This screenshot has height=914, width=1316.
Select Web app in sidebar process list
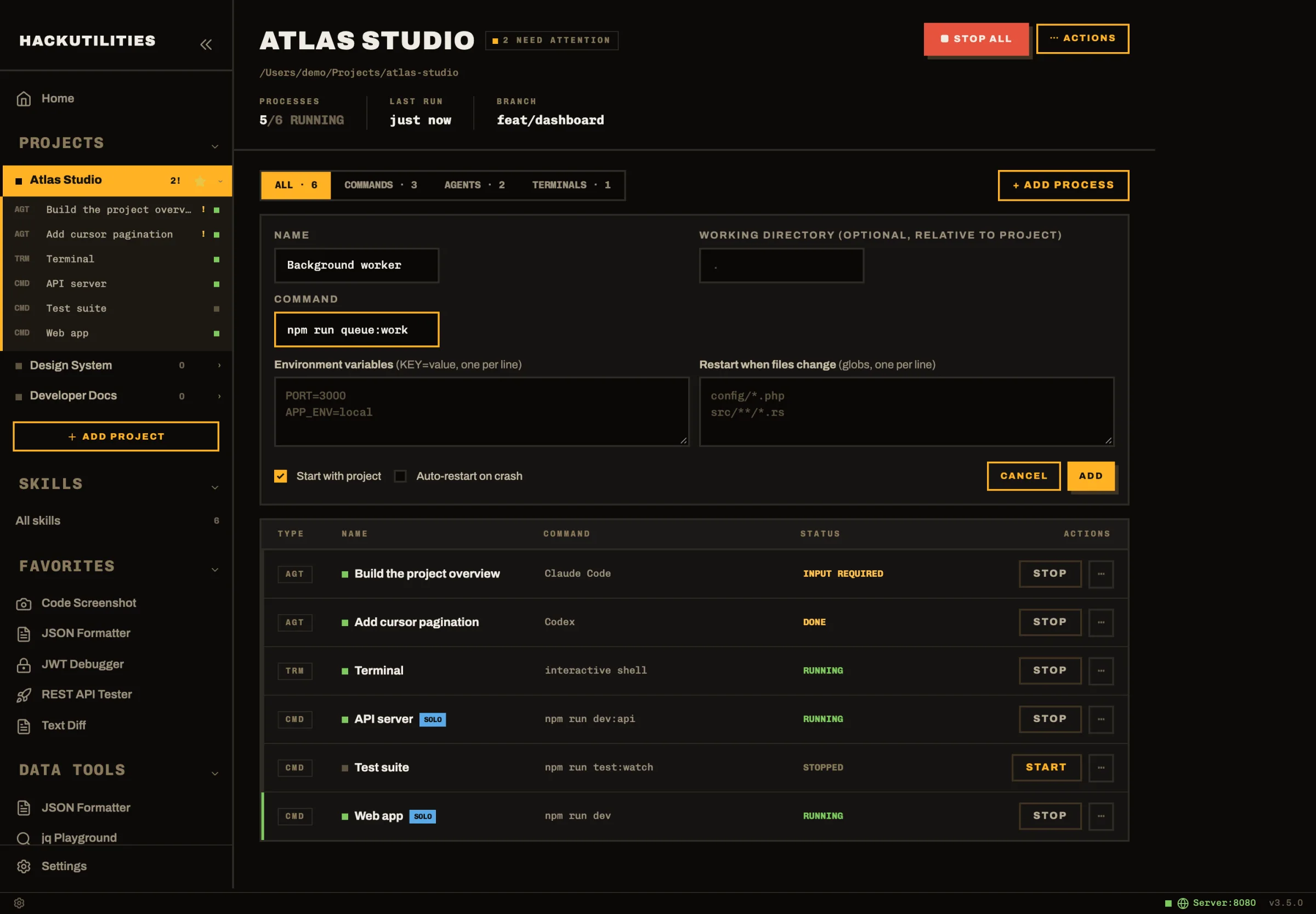(117, 333)
